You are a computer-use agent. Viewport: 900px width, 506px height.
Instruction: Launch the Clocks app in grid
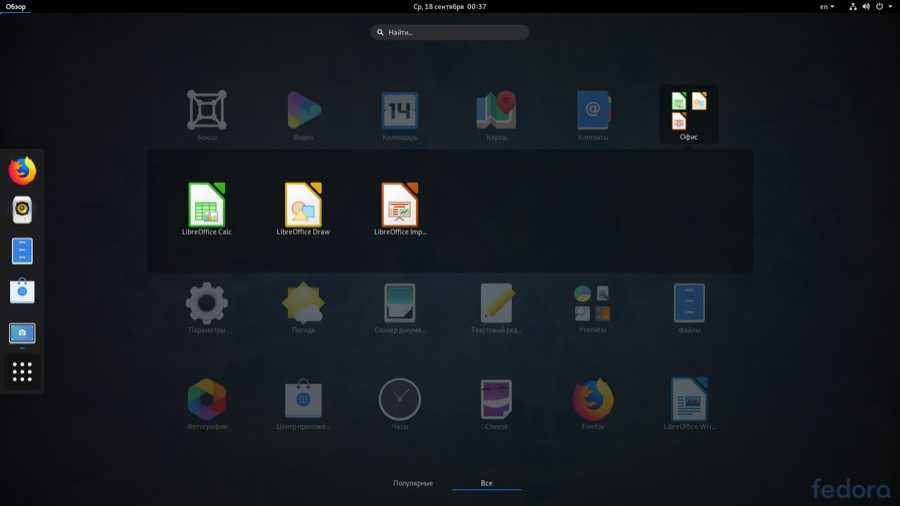coord(400,400)
